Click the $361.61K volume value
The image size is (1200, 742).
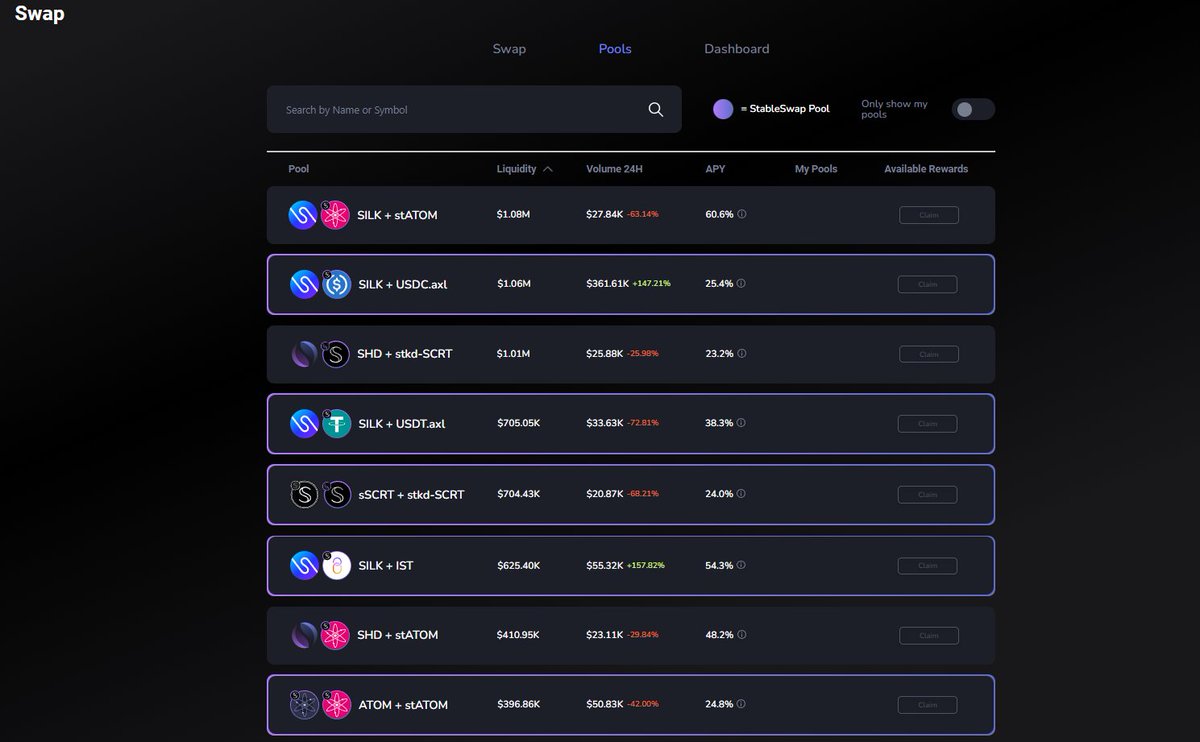click(x=608, y=284)
